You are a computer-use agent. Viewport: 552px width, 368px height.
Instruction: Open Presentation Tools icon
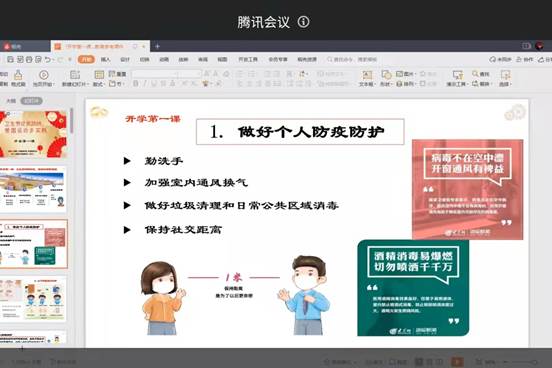[458, 75]
